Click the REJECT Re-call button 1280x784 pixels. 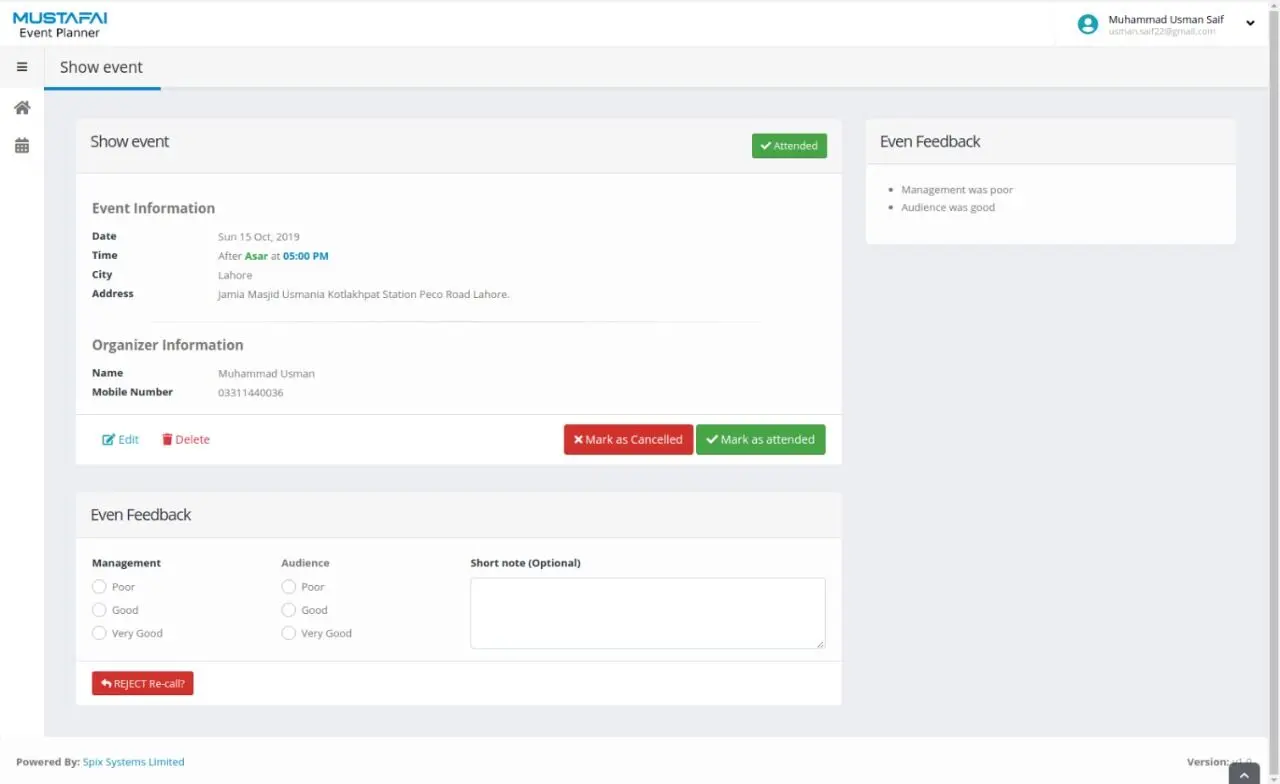143,684
